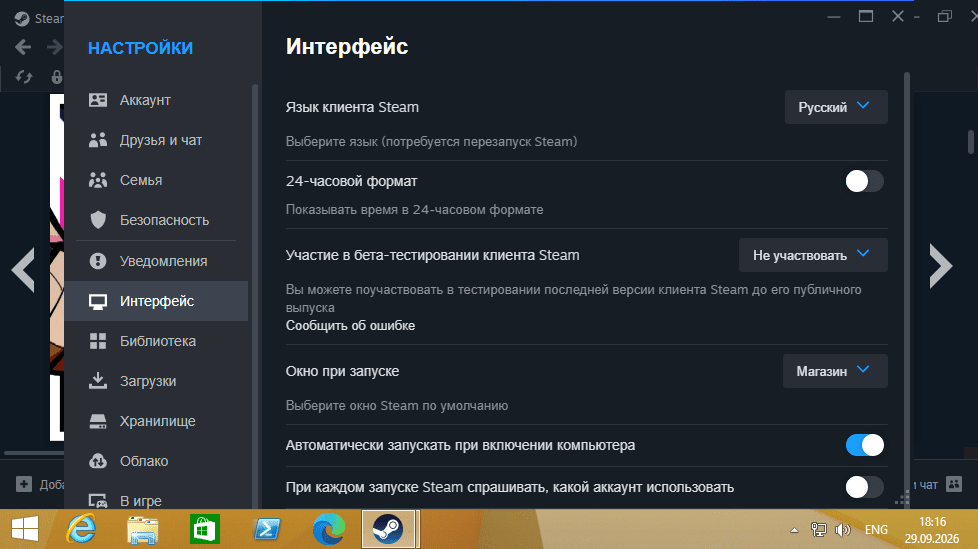Open the taskbar clock and date

click(x=932, y=530)
